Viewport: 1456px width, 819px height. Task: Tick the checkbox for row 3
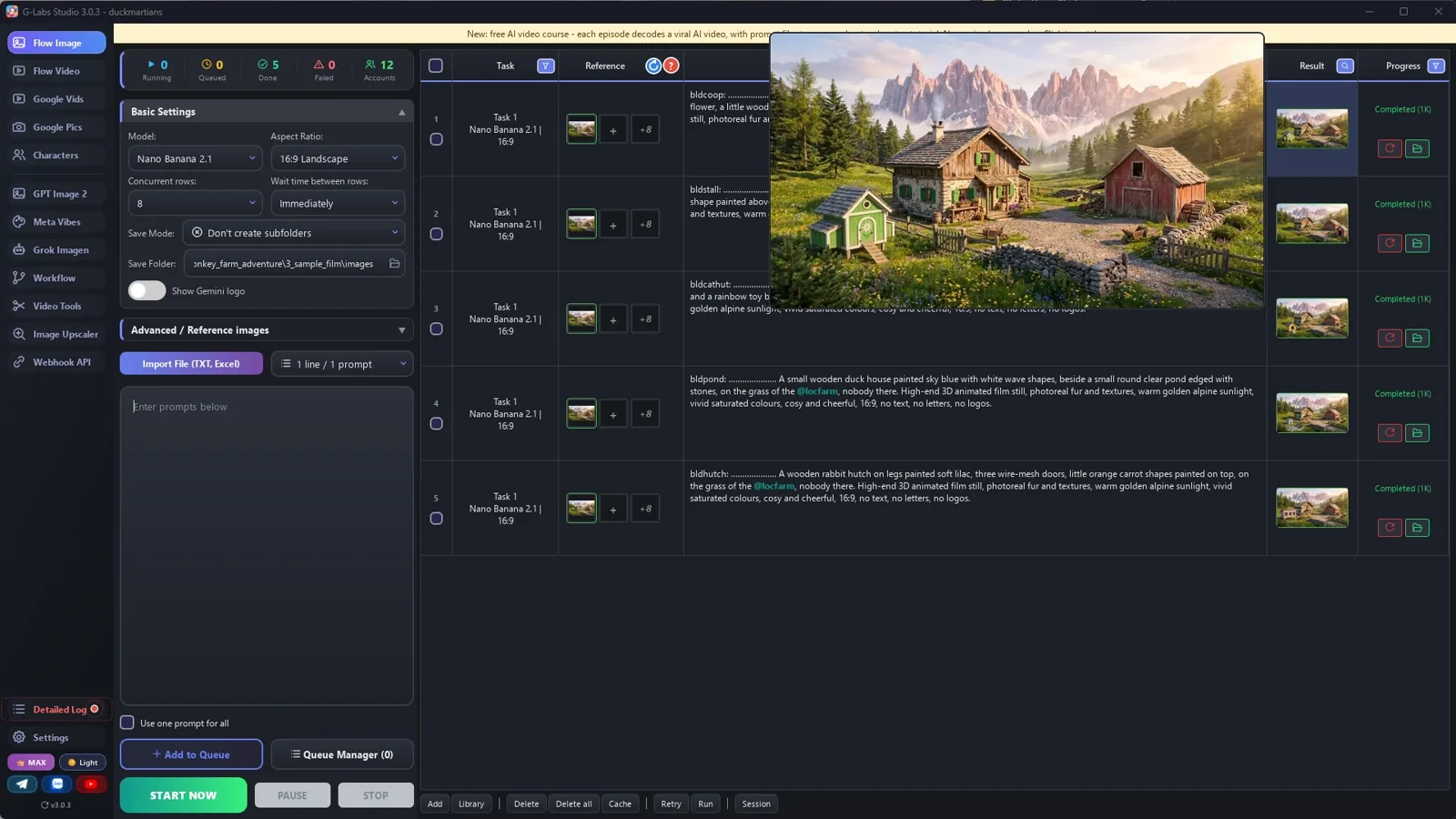tap(436, 329)
